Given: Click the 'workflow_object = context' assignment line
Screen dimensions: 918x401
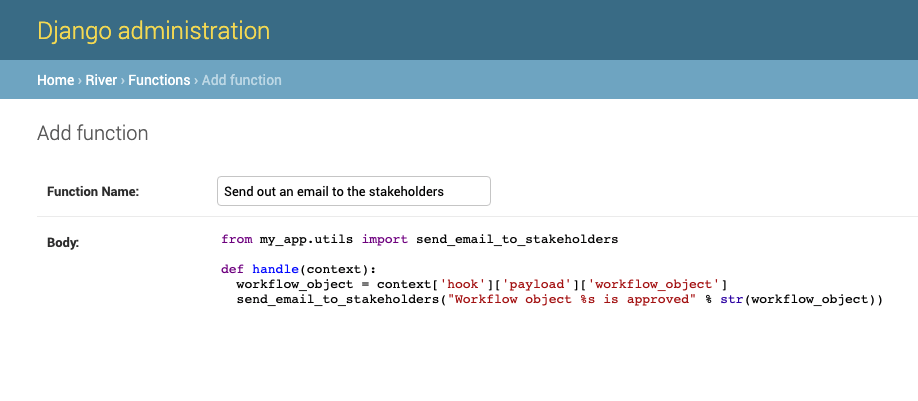Looking at the screenshot, I should pyautogui.click(x=481, y=285).
